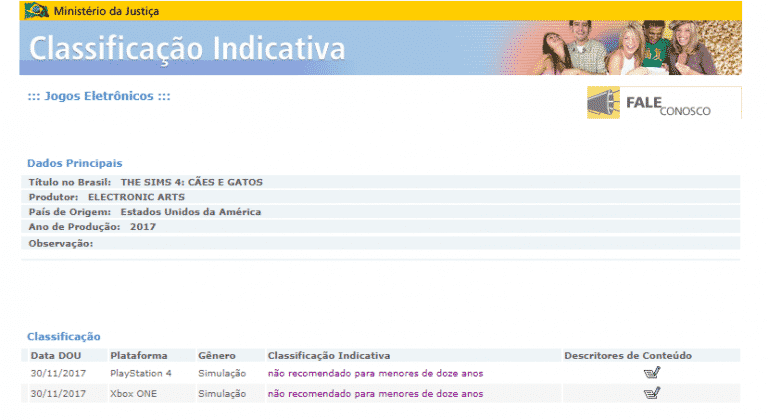This screenshot has height=420, width=768.
Task: Click the Gênero column header
Action: pyautogui.click(x=217, y=355)
